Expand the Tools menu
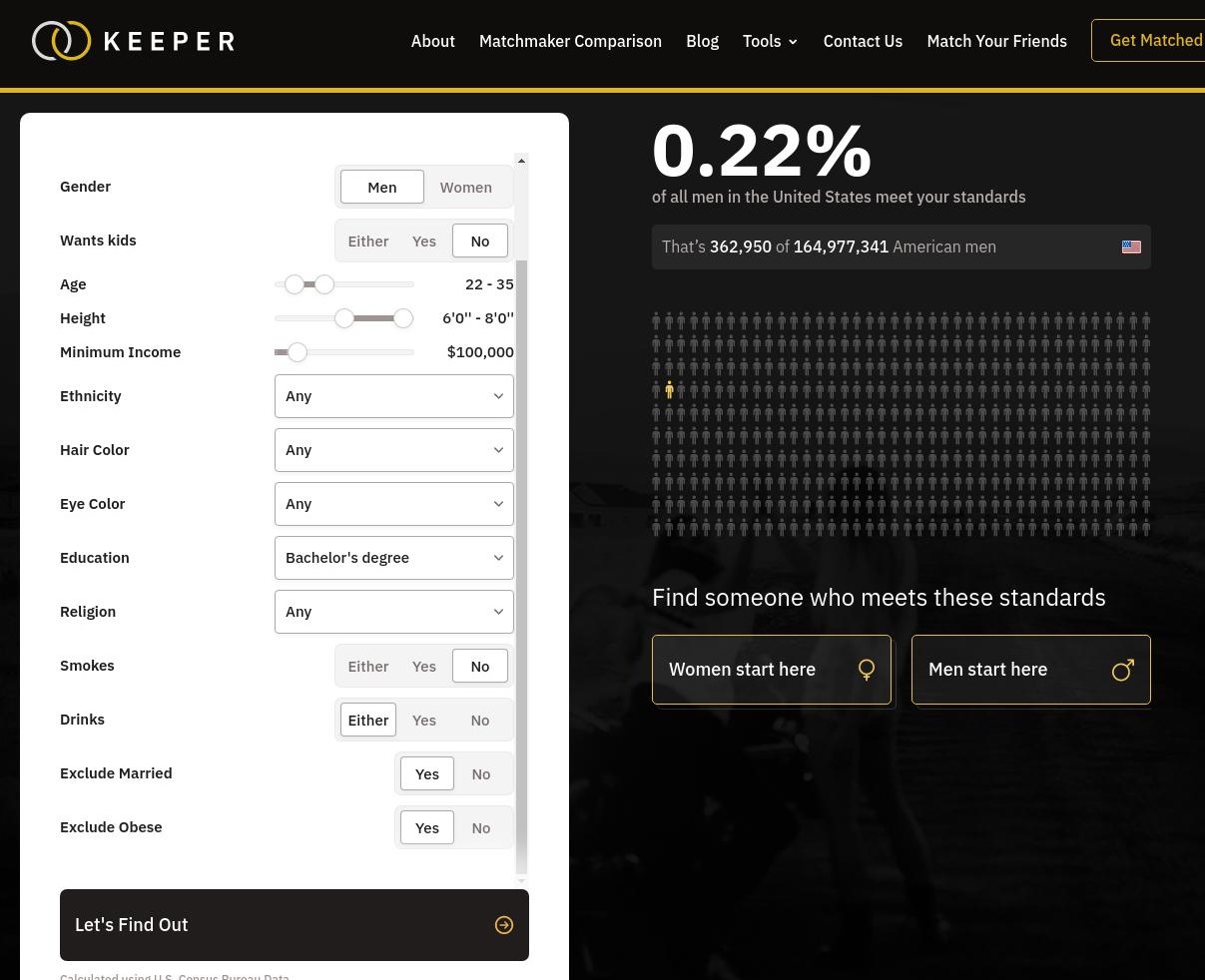Image resolution: width=1205 pixels, height=980 pixels. [x=770, y=41]
